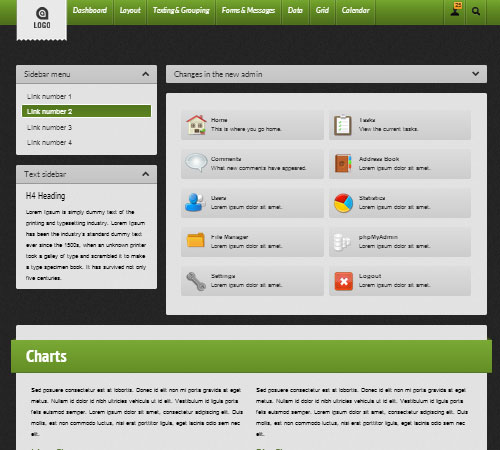This screenshot has width=500, height=450.
Task: Click the Settings wrench icon
Action: [196, 281]
